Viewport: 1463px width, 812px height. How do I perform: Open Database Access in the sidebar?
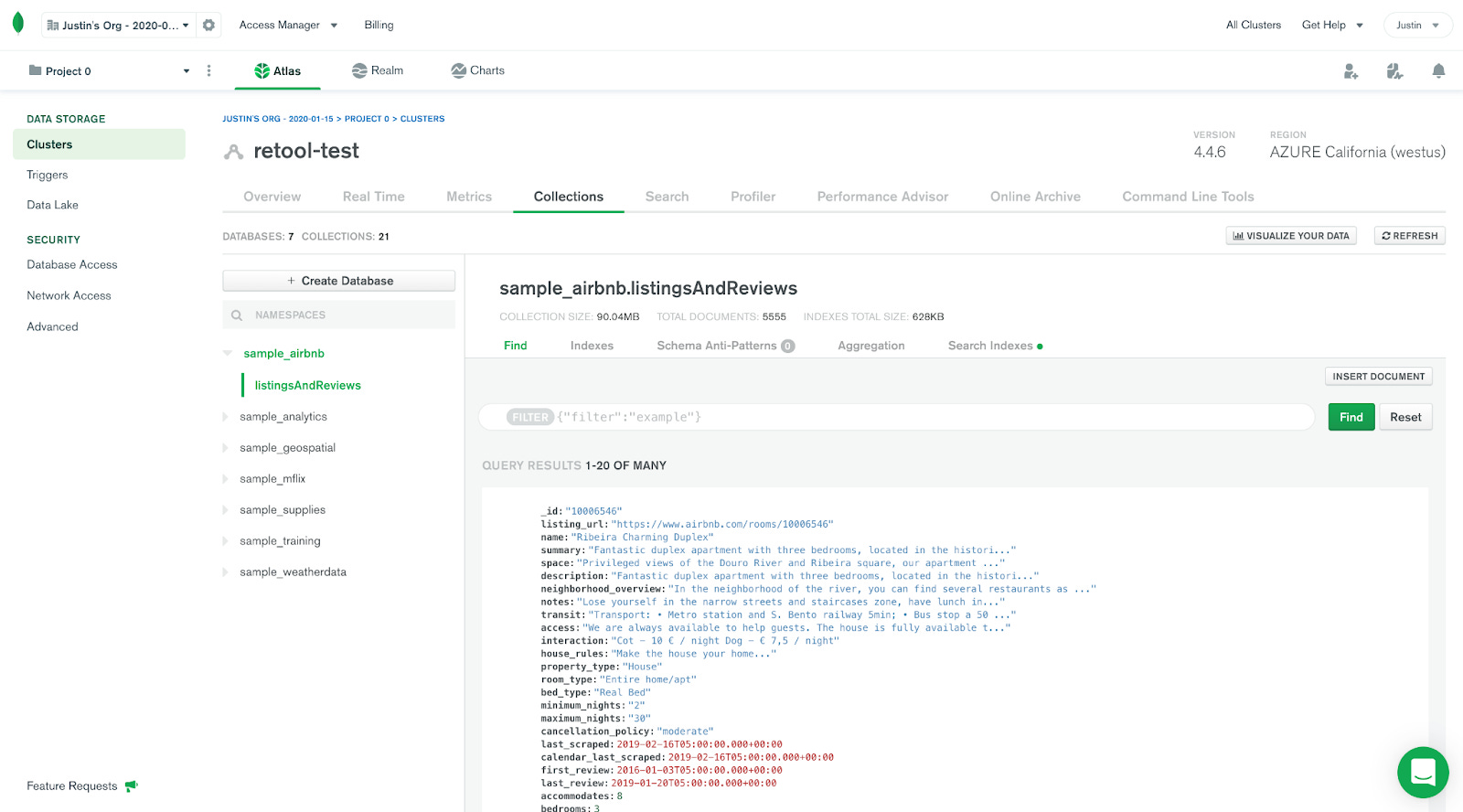[72, 264]
